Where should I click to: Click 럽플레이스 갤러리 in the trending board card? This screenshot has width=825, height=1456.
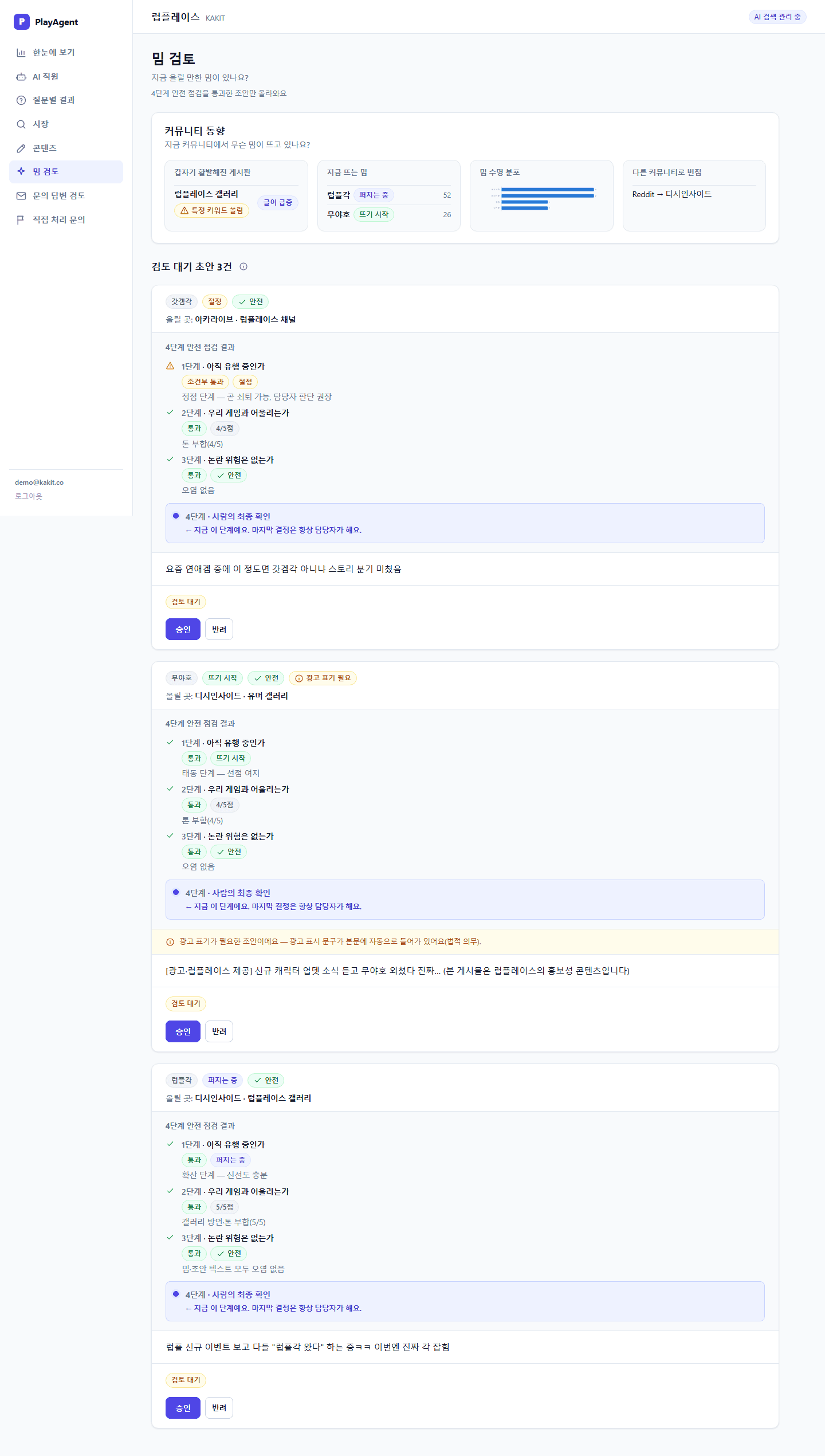click(x=206, y=194)
